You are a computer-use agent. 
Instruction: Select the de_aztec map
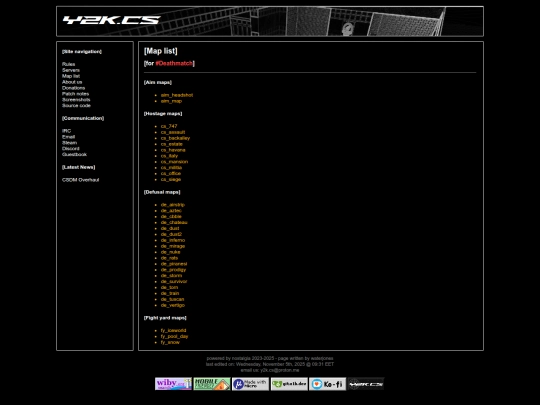click(x=171, y=211)
